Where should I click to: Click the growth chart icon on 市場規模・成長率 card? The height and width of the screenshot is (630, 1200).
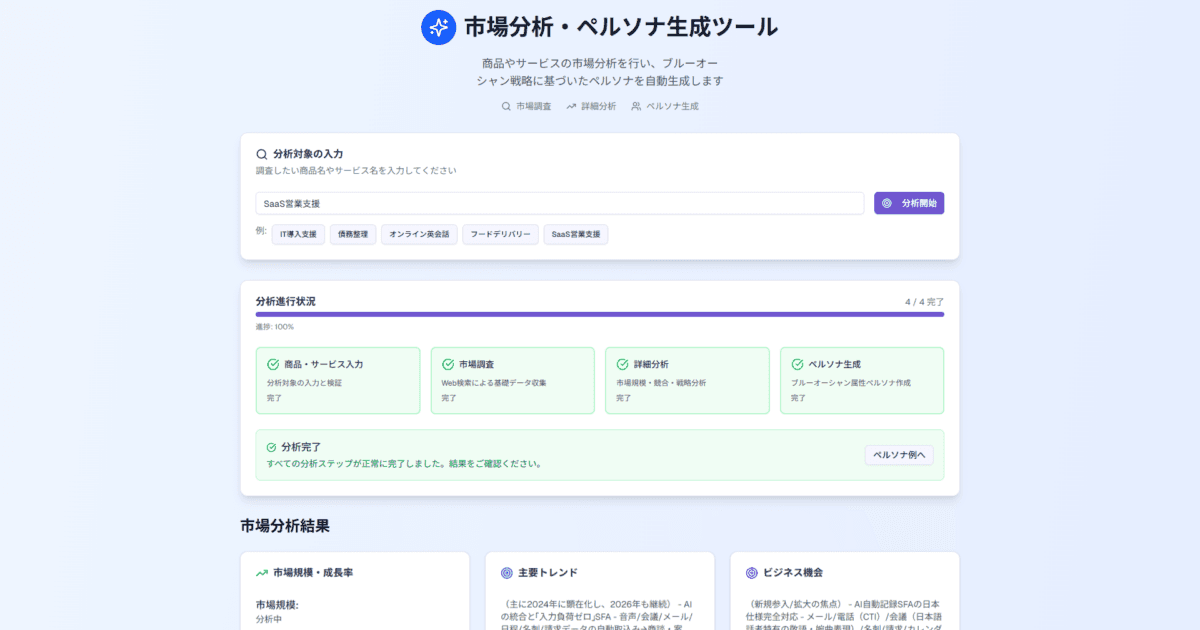click(x=258, y=573)
